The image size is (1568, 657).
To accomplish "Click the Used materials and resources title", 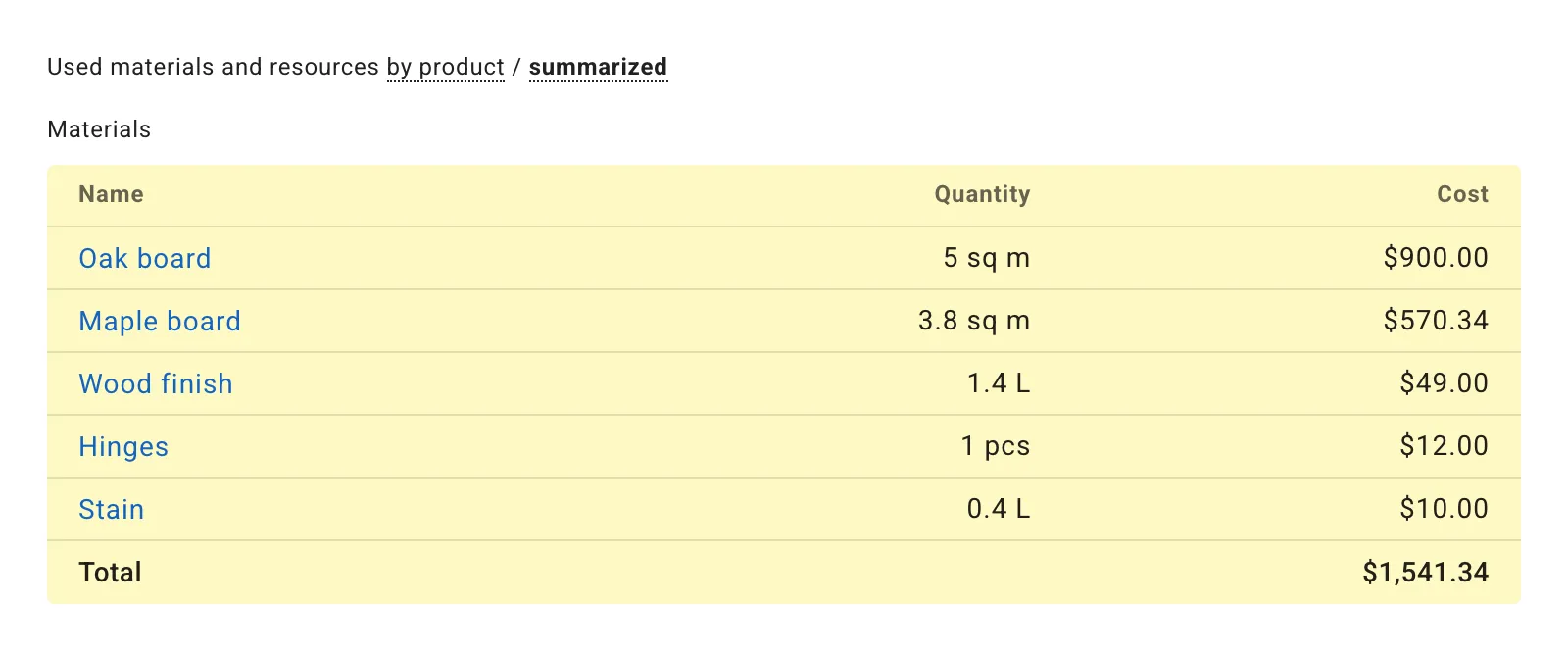I will [212, 67].
